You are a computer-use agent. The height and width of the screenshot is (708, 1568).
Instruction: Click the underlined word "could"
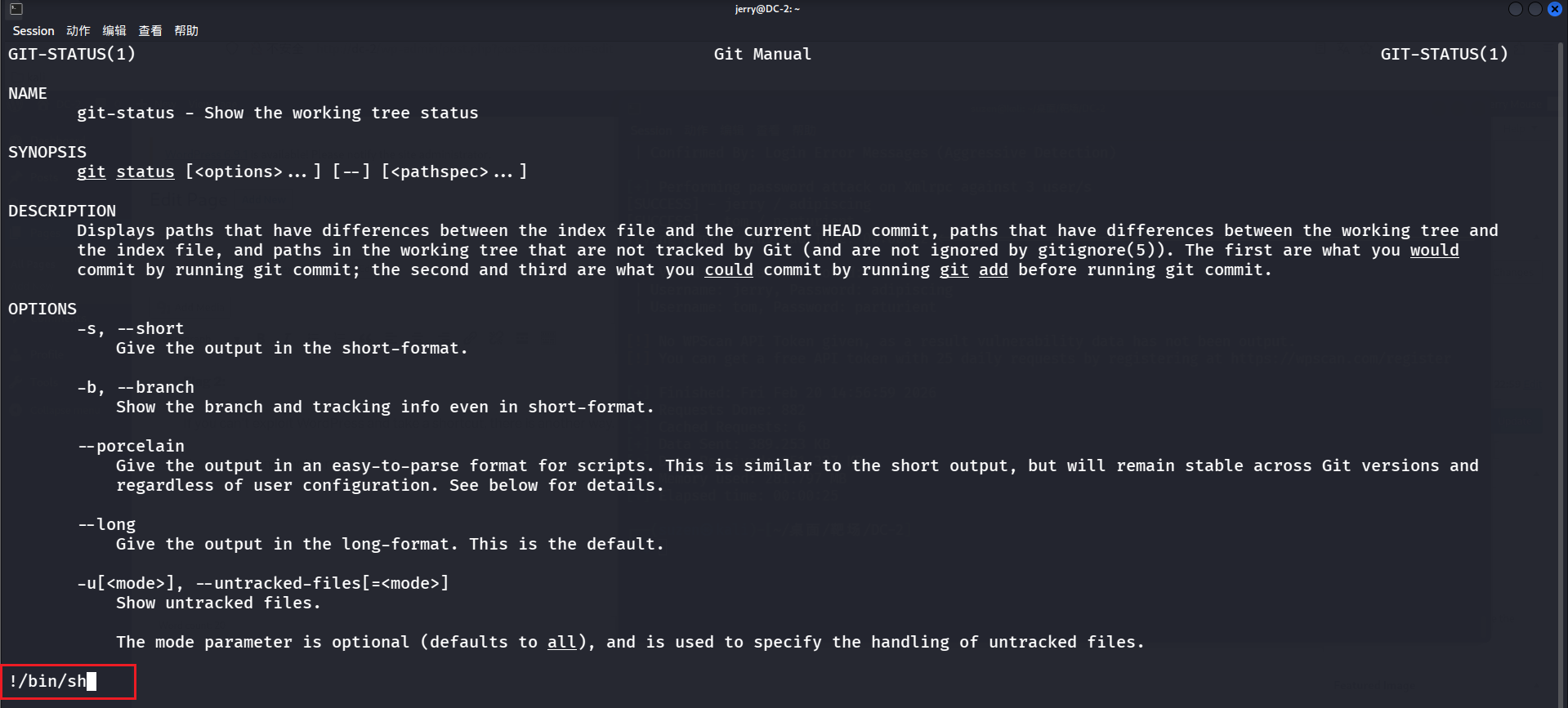[x=729, y=269]
